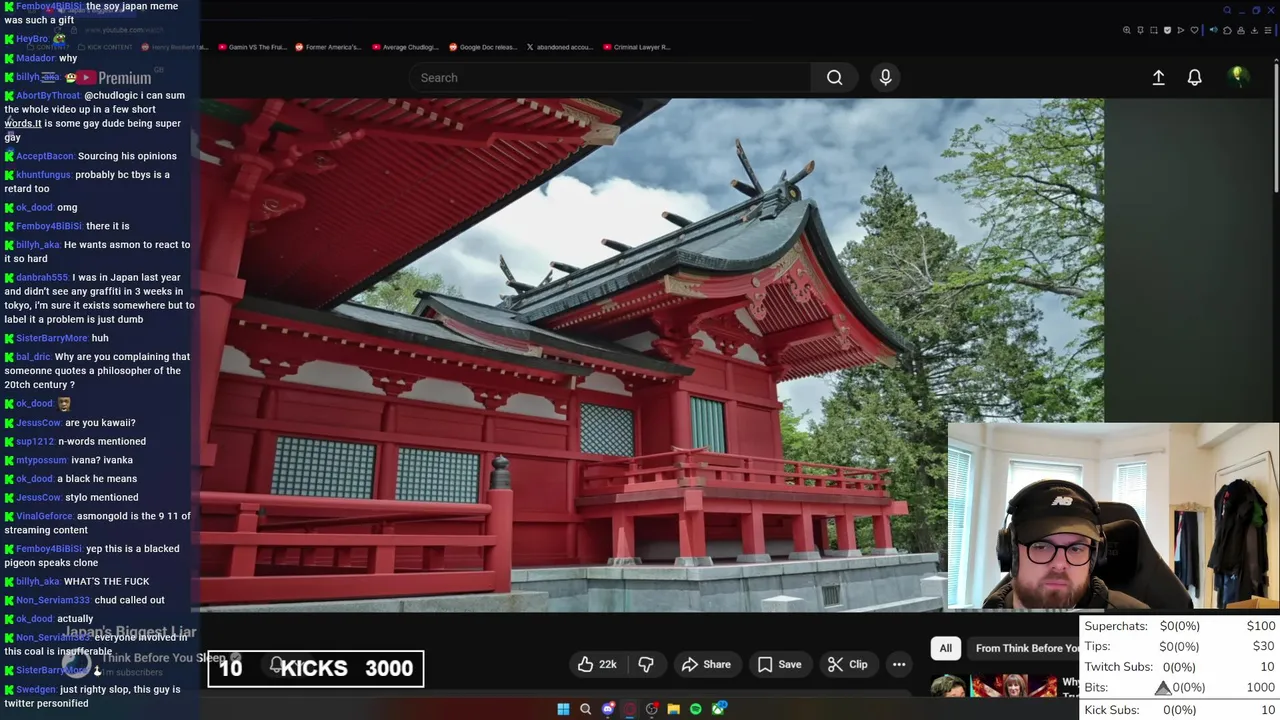The image size is (1280, 720).
Task: Click the 'Superchats:' goal label
Action: [1116, 626]
